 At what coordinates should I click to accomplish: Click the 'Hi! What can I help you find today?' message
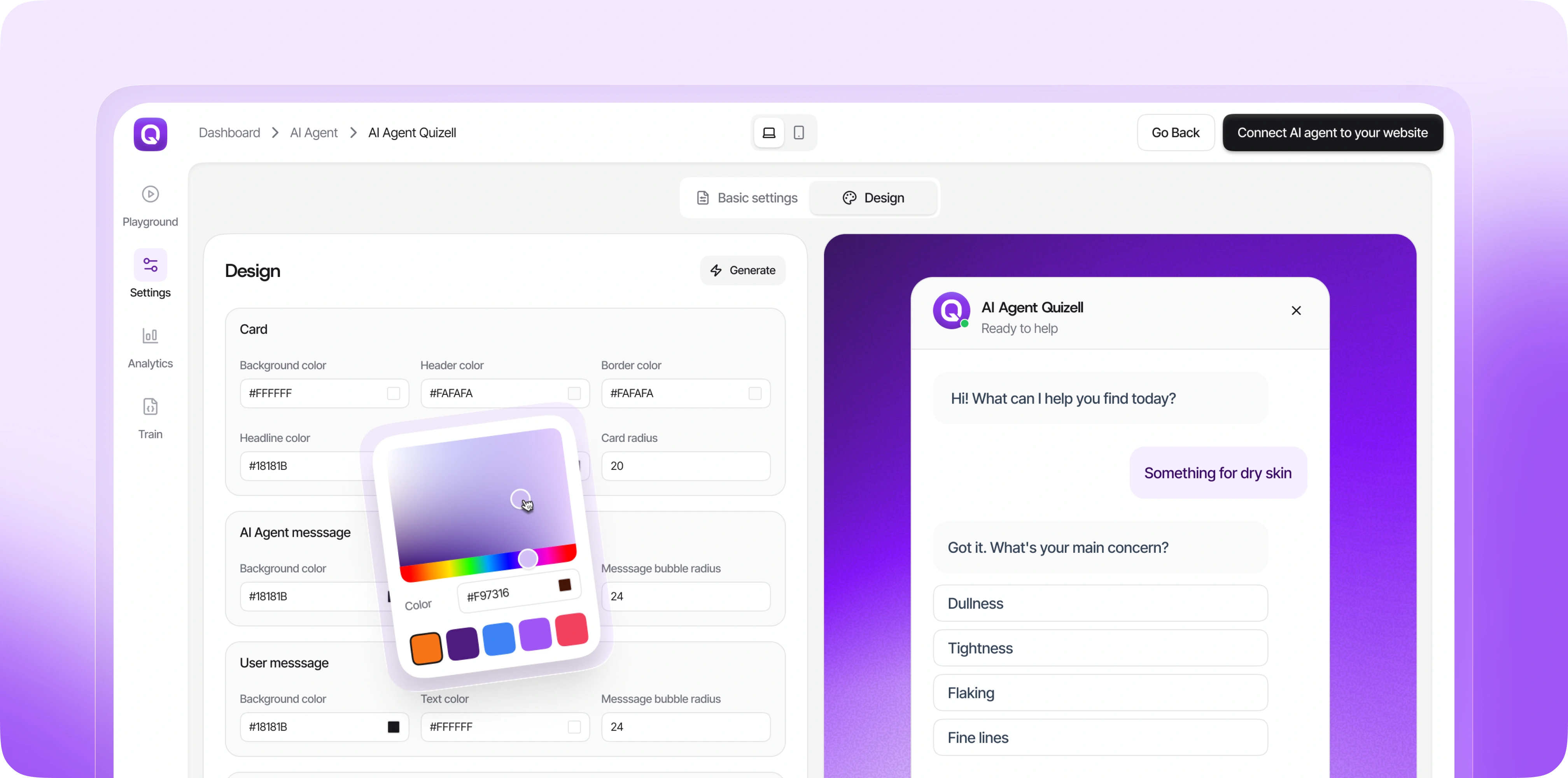[1101, 398]
